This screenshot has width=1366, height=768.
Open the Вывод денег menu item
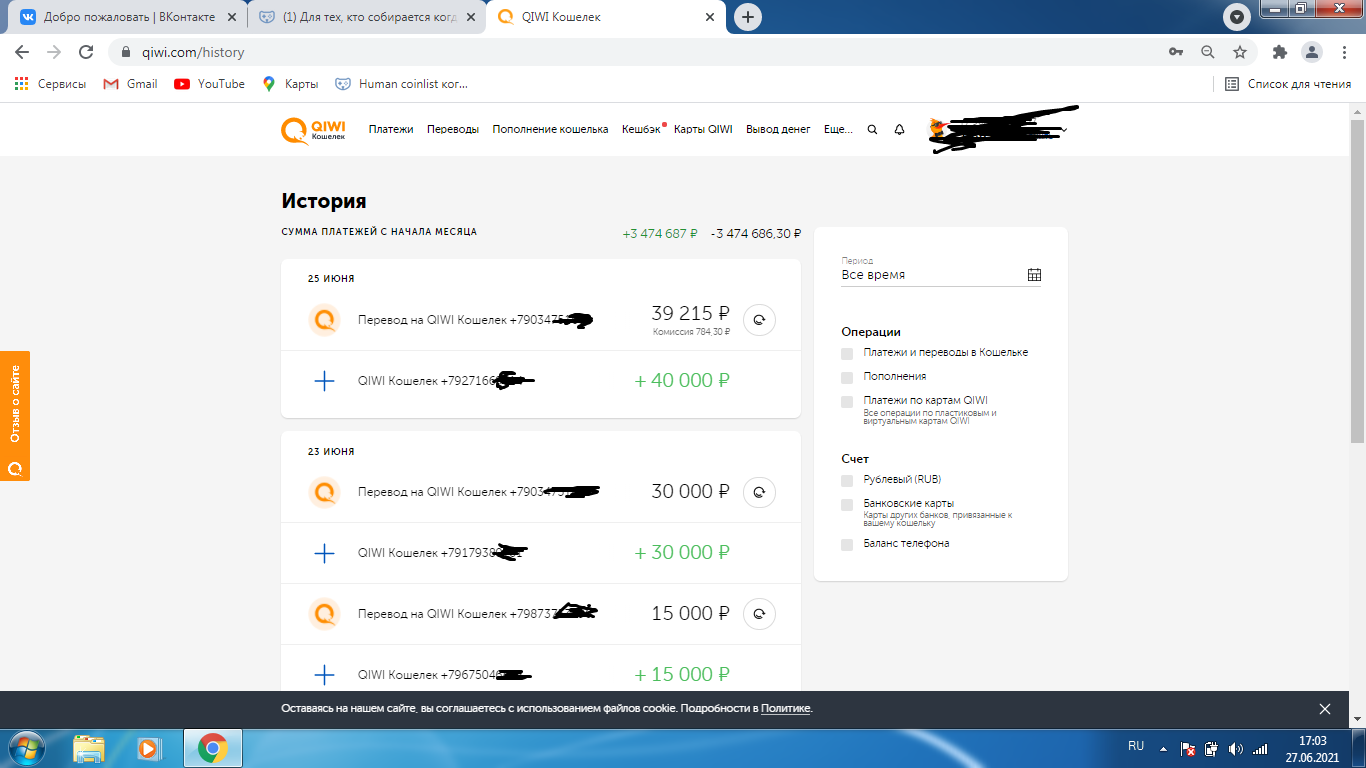778,130
